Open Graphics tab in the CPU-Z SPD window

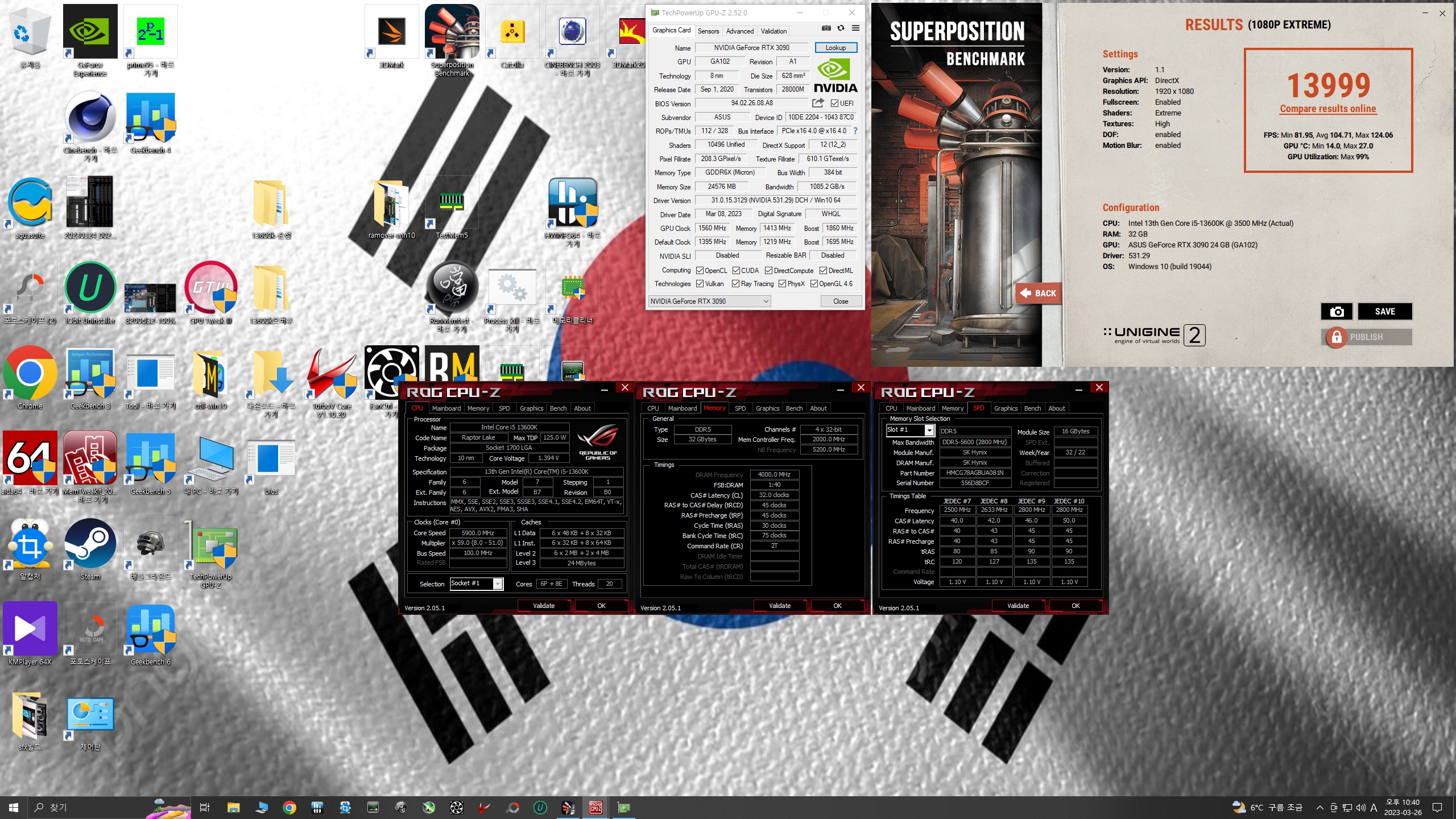point(1006,408)
